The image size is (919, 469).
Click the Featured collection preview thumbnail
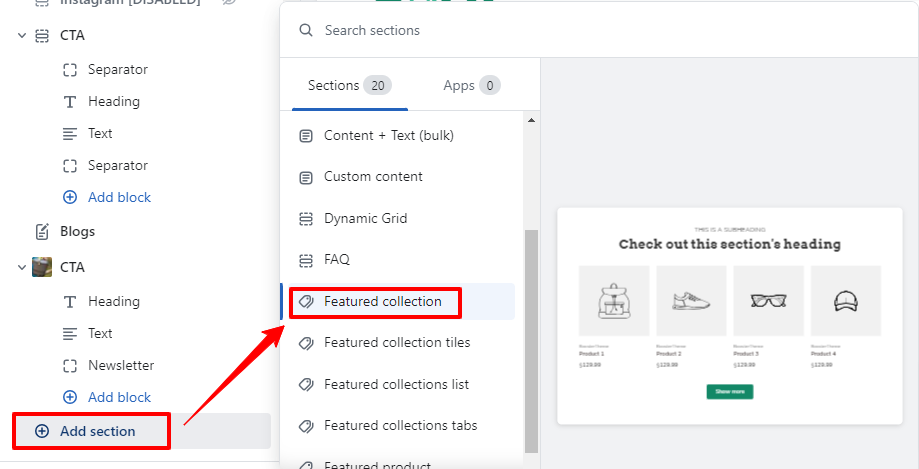click(729, 315)
